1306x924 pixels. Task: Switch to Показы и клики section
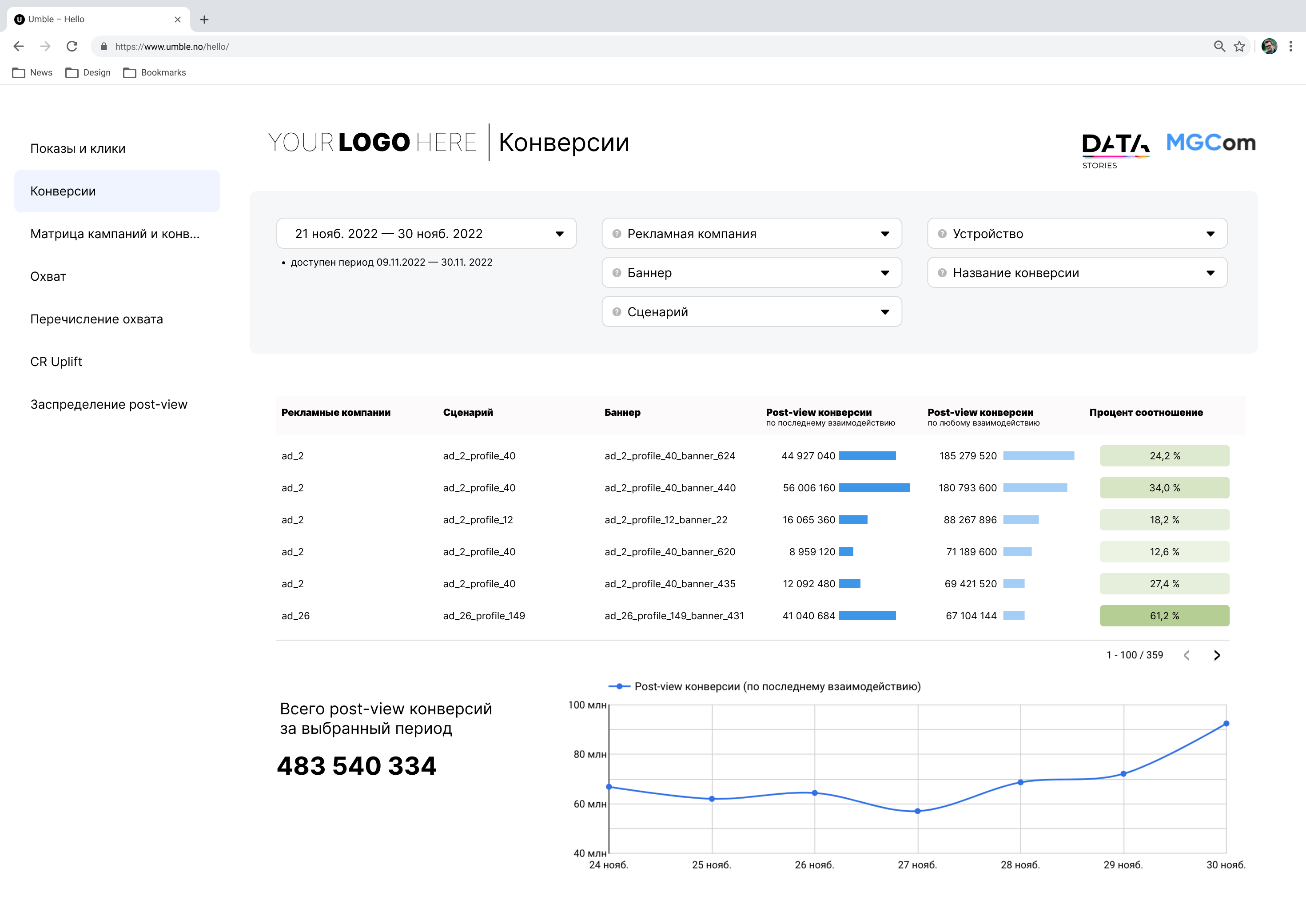tap(78, 148)
